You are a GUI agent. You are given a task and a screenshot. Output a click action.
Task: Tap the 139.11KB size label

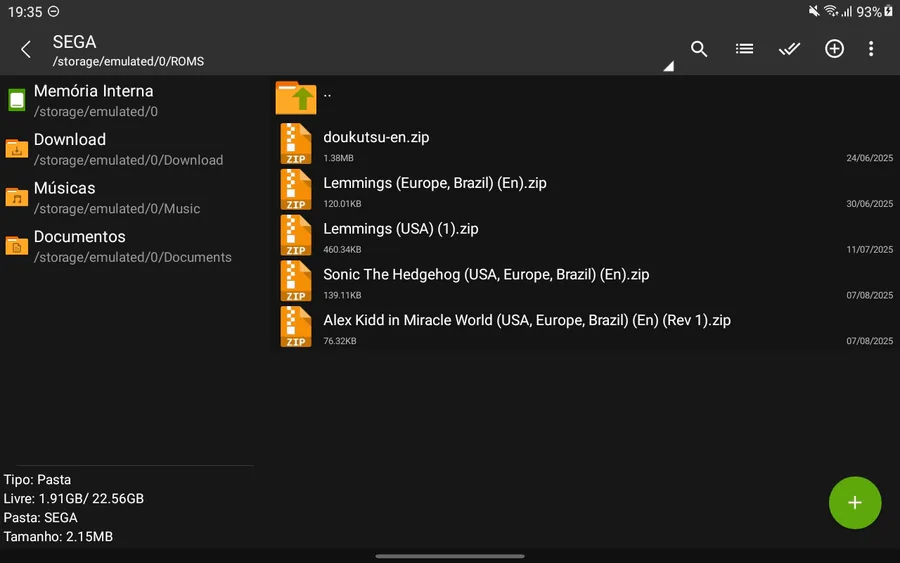pos(342,295)
